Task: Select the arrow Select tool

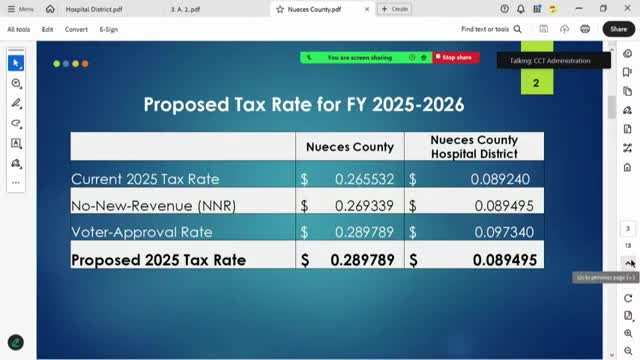Action: [x=16, y=63]
